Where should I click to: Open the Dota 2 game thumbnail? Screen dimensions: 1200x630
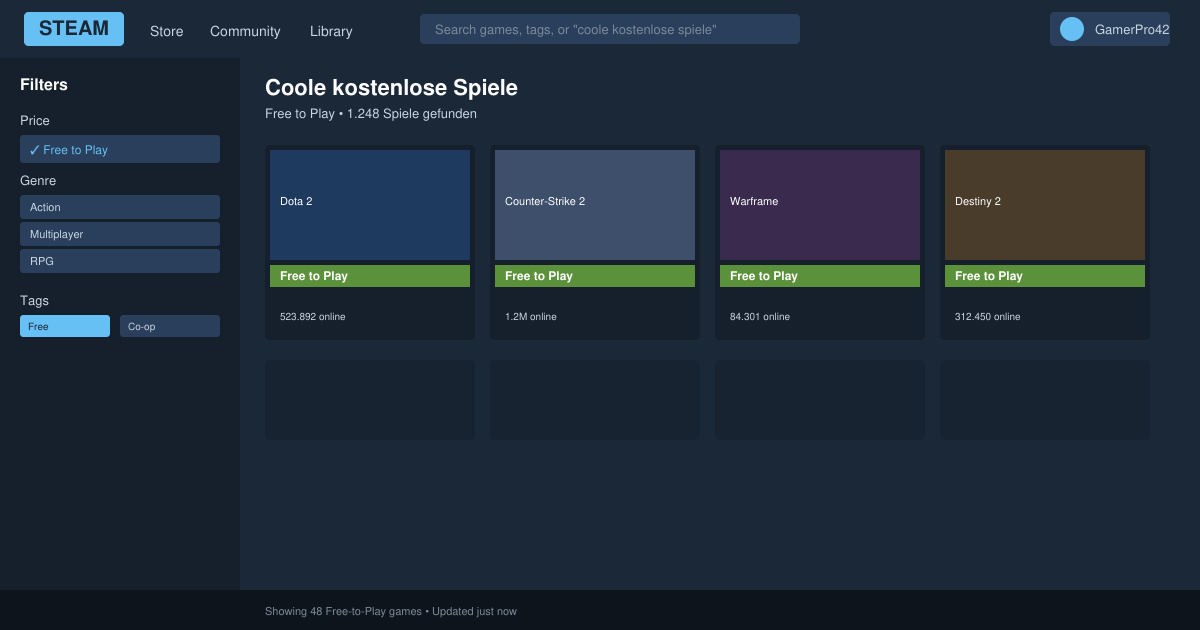coord(370,205)
